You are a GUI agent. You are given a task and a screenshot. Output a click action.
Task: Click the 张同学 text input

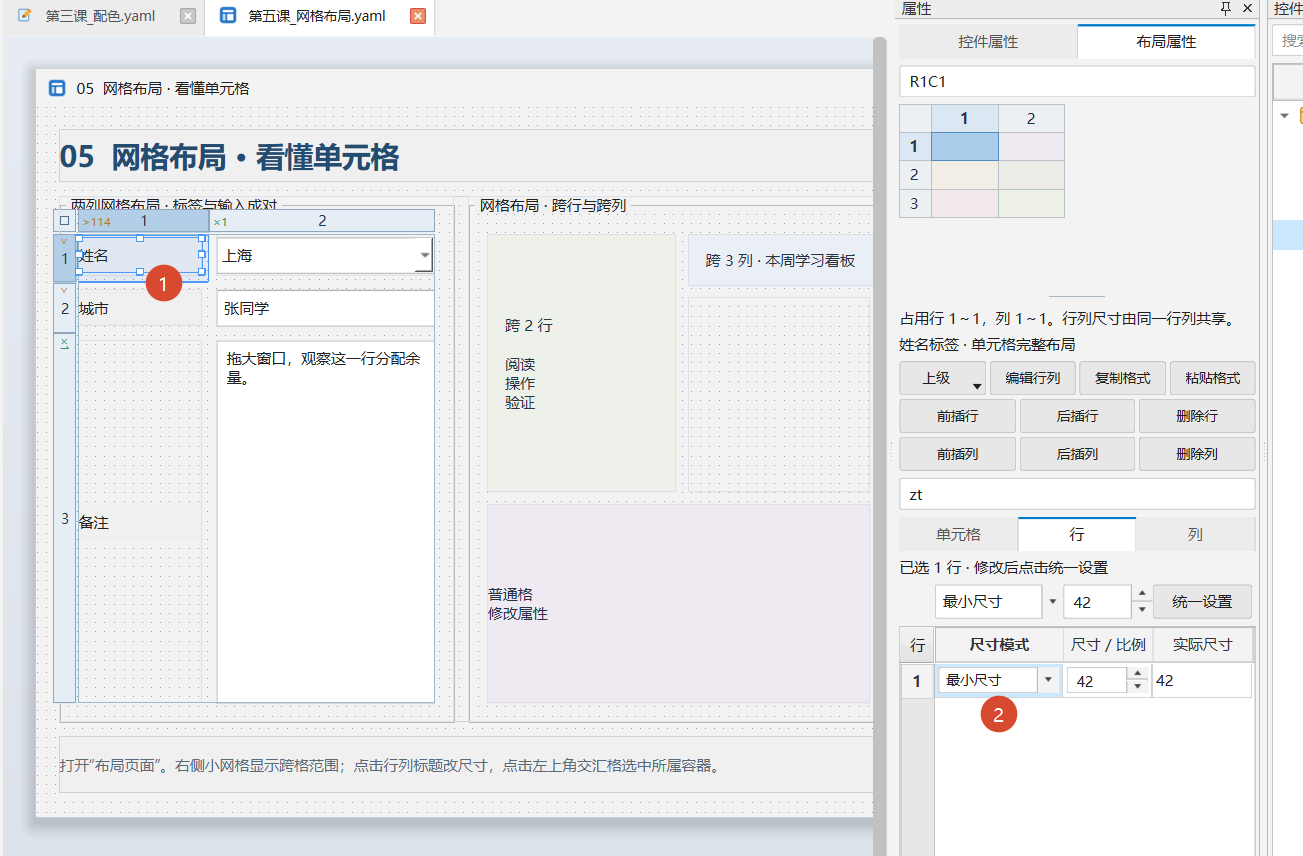point(325,309)
